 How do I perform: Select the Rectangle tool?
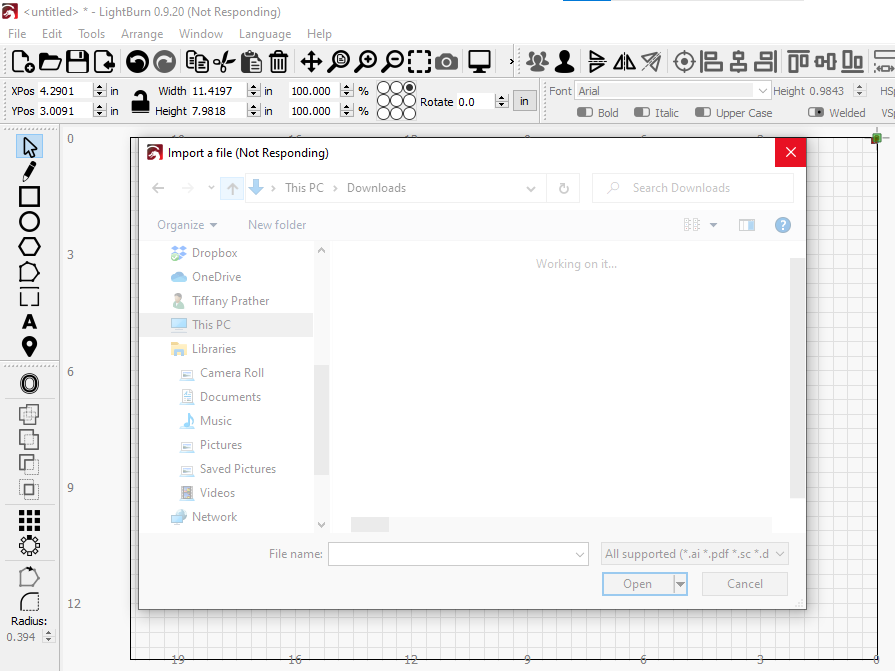click(29, 196)
